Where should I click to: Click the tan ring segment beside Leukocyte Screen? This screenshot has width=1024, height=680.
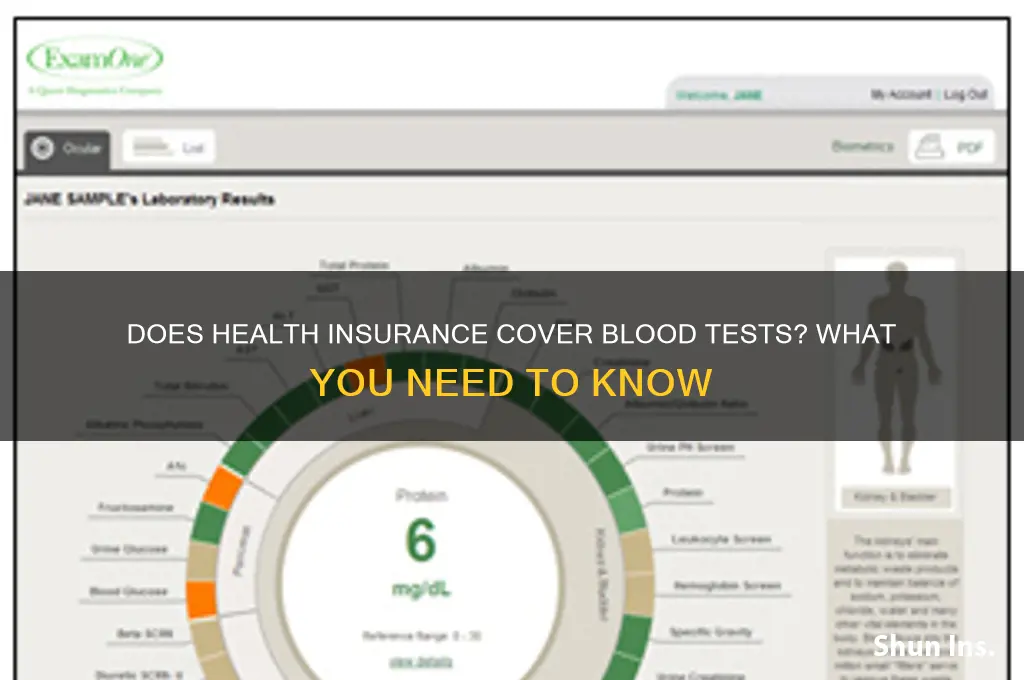coord(636,553)
